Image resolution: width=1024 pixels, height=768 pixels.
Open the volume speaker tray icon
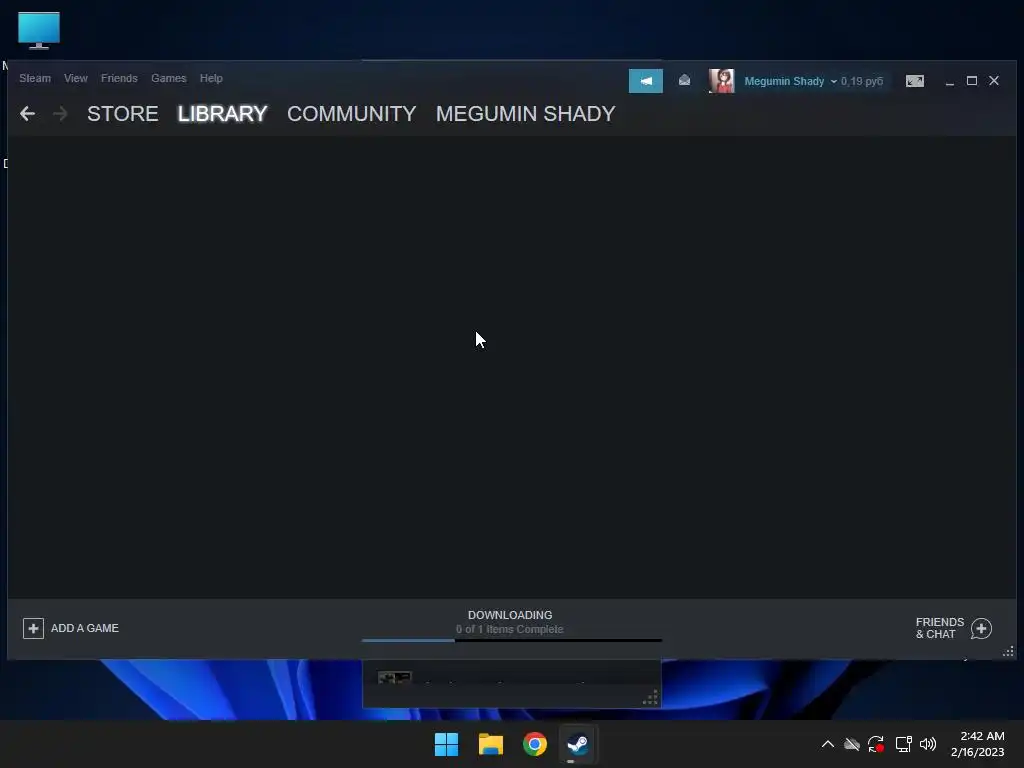point(928,744)
